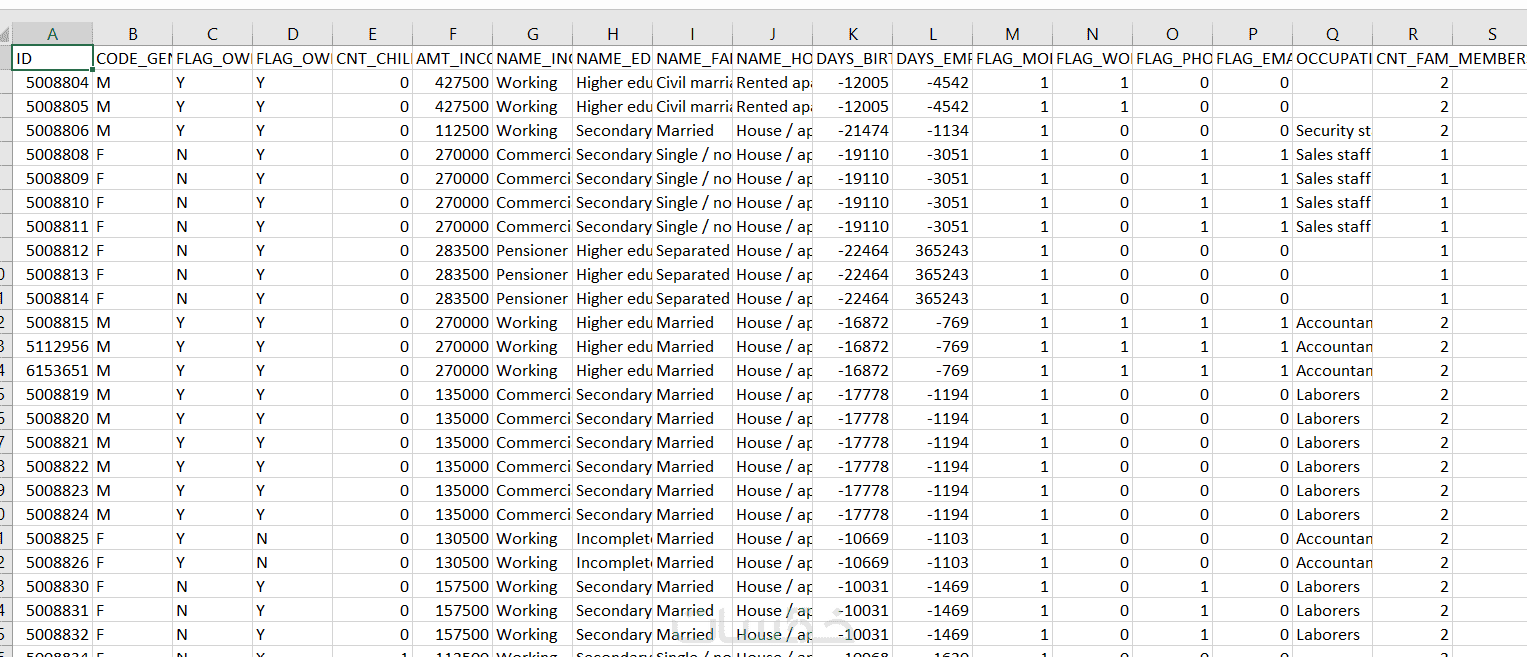Click the DAYS_EMP header cell
This screenshot has height=657, width=1527.
[x=933, y=58]
